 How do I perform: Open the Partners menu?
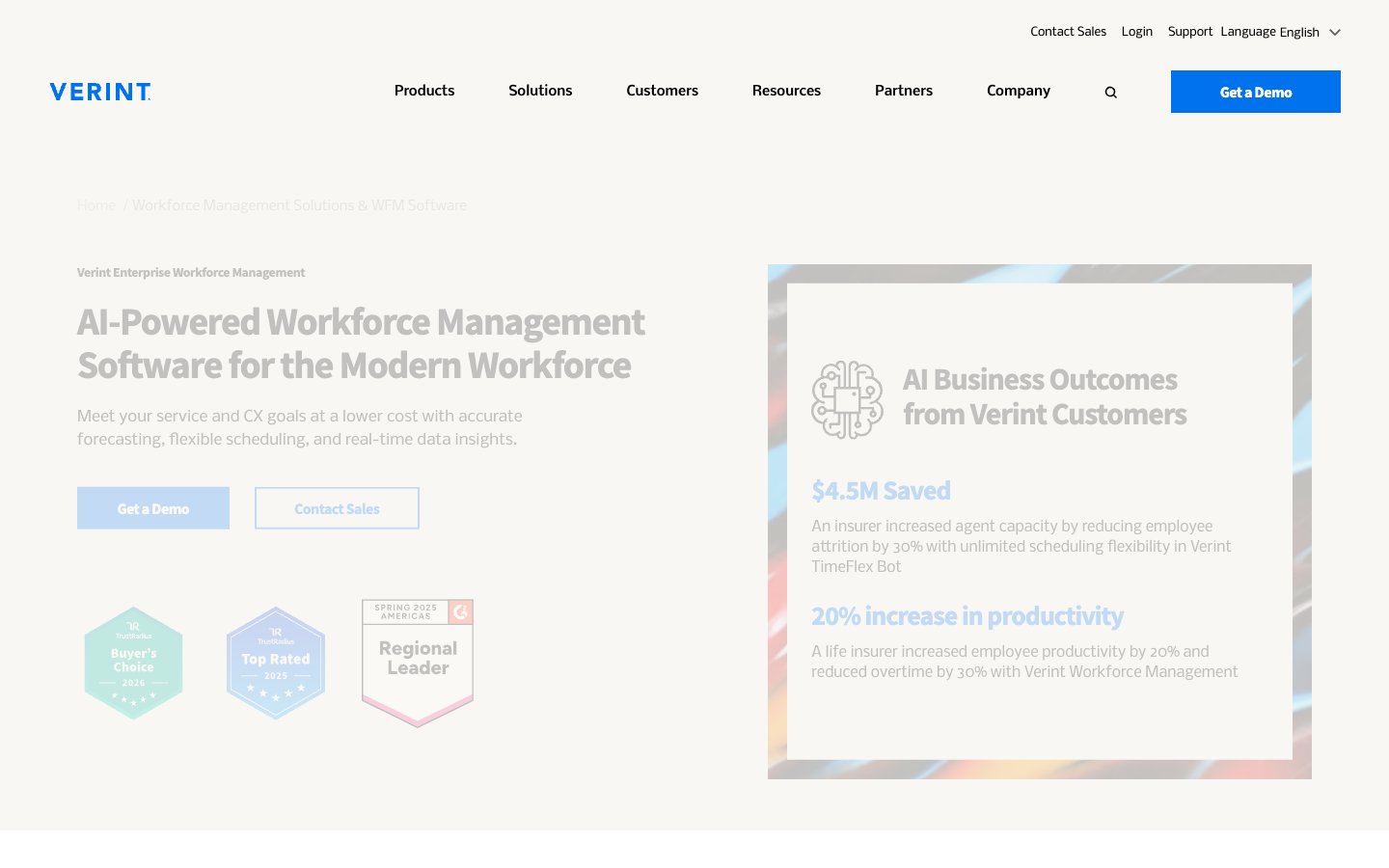click(x=904, y=91)
